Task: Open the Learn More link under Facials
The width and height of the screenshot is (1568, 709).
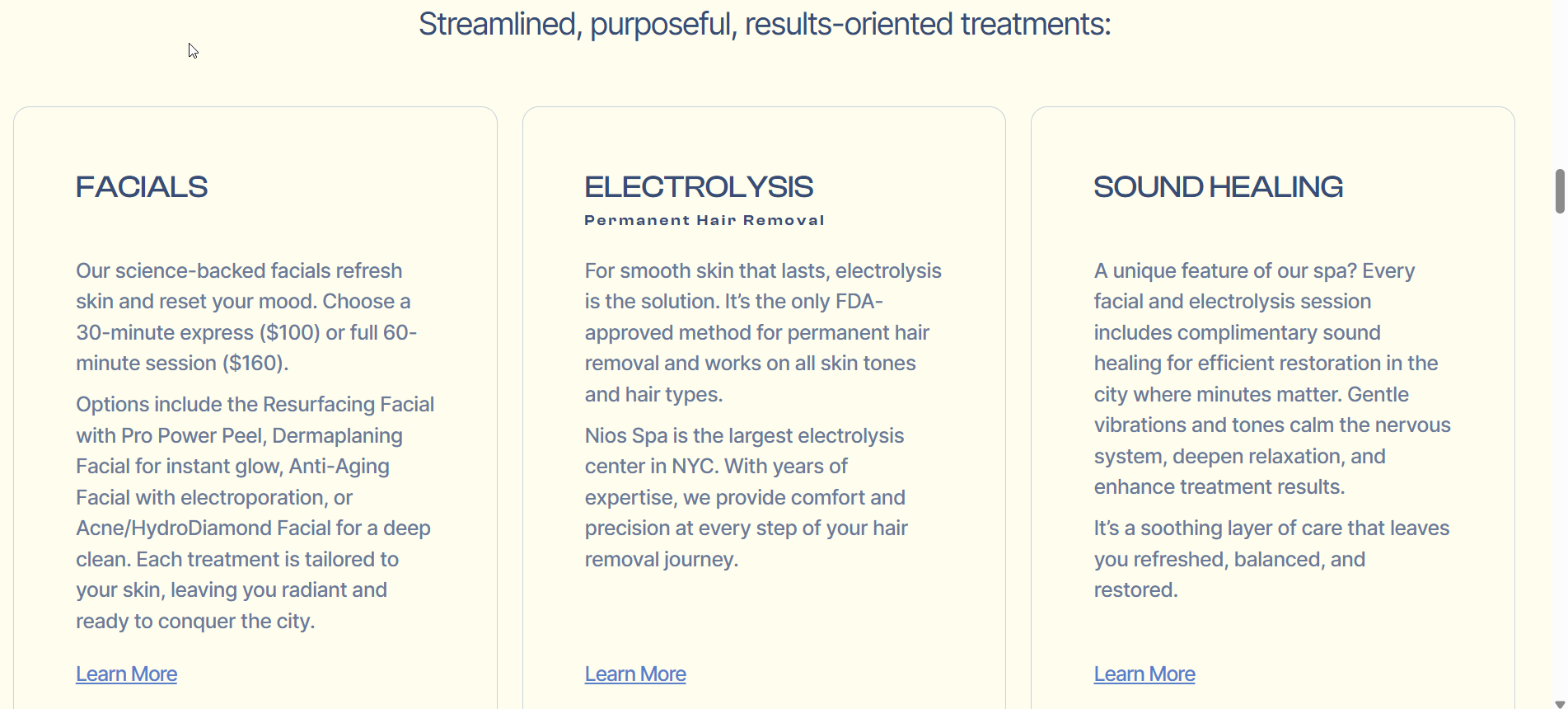Action: tap(126, 674)
